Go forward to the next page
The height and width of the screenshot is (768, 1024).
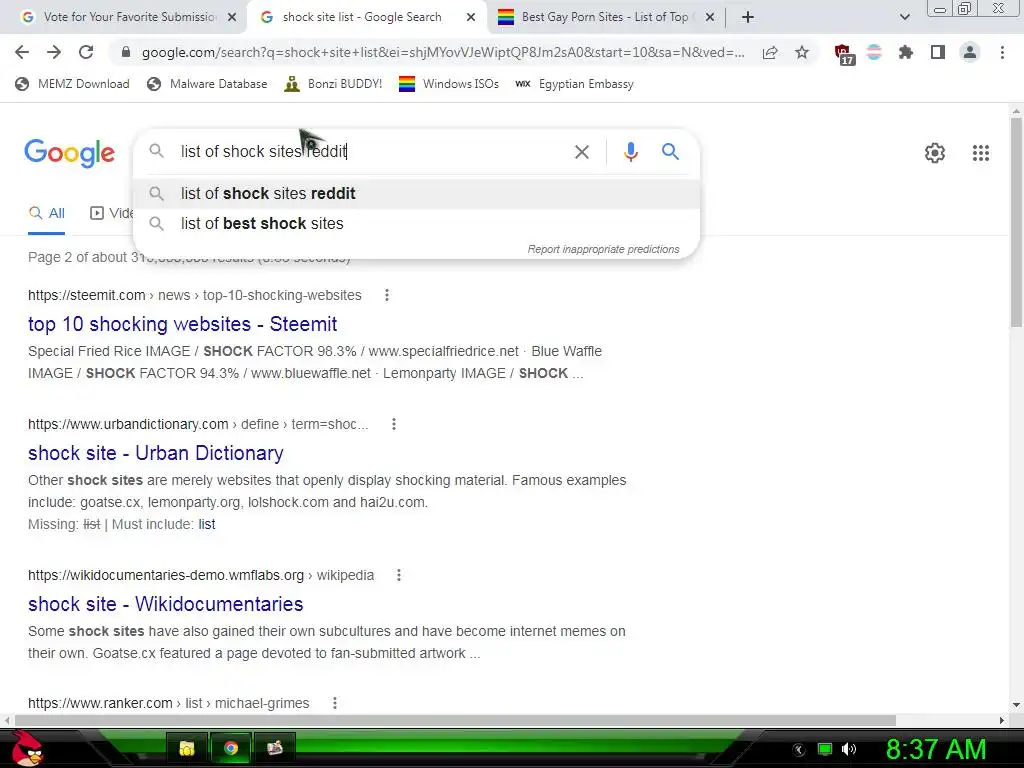pos(54,52)
